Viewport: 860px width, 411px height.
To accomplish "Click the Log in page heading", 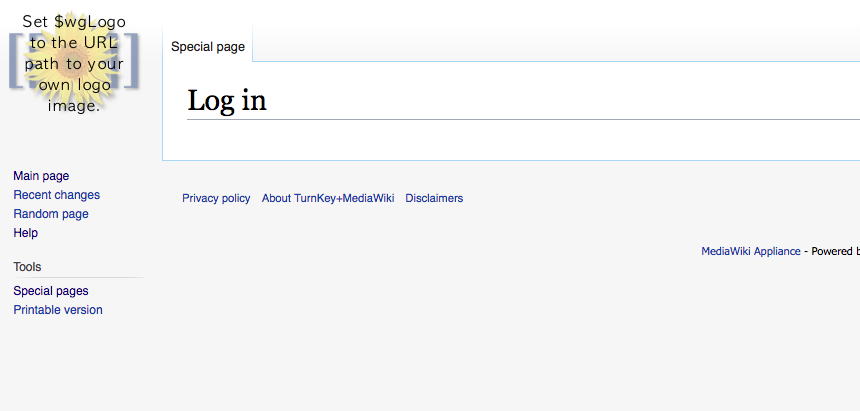I will point(227,101).
